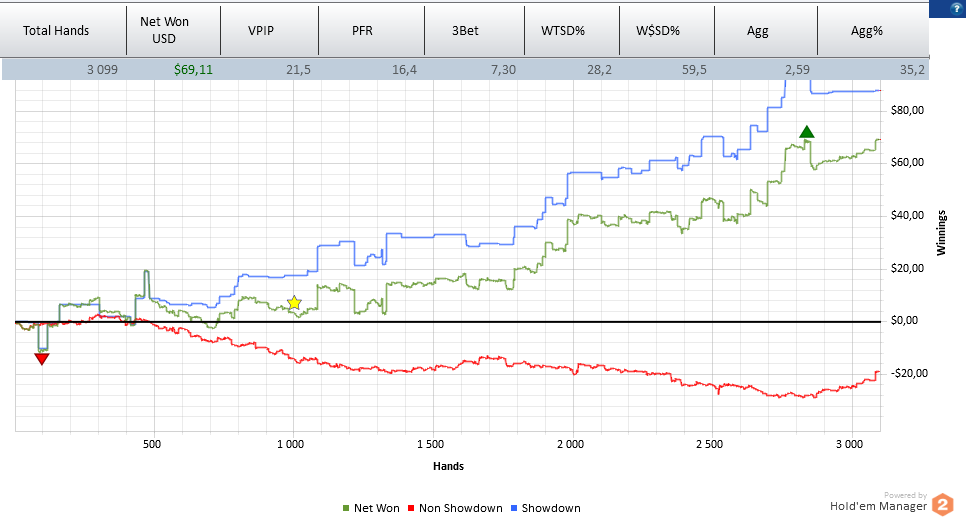Click the $80,00 y-axis label
This screenshot has width=966, height=521.
[x=907, y=110]
